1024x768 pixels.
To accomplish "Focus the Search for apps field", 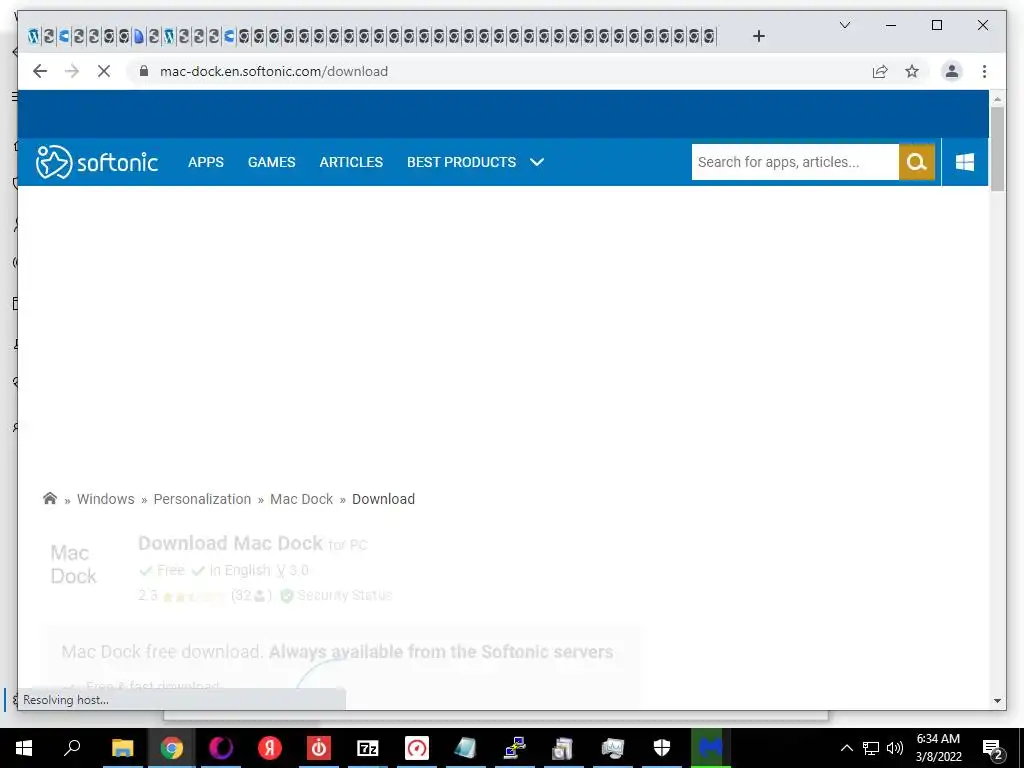I will click(795, 162).
